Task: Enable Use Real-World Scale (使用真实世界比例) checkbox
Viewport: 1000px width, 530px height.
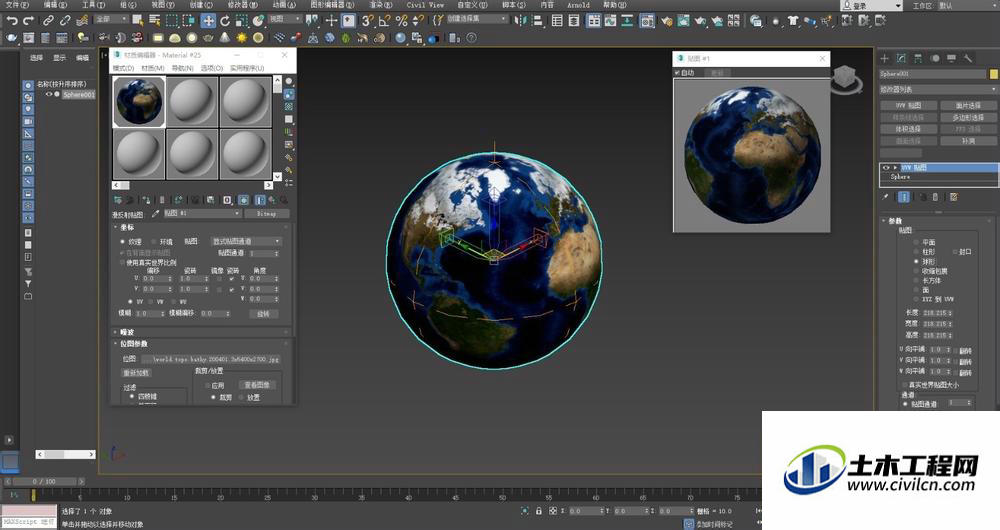Action: 122,262
